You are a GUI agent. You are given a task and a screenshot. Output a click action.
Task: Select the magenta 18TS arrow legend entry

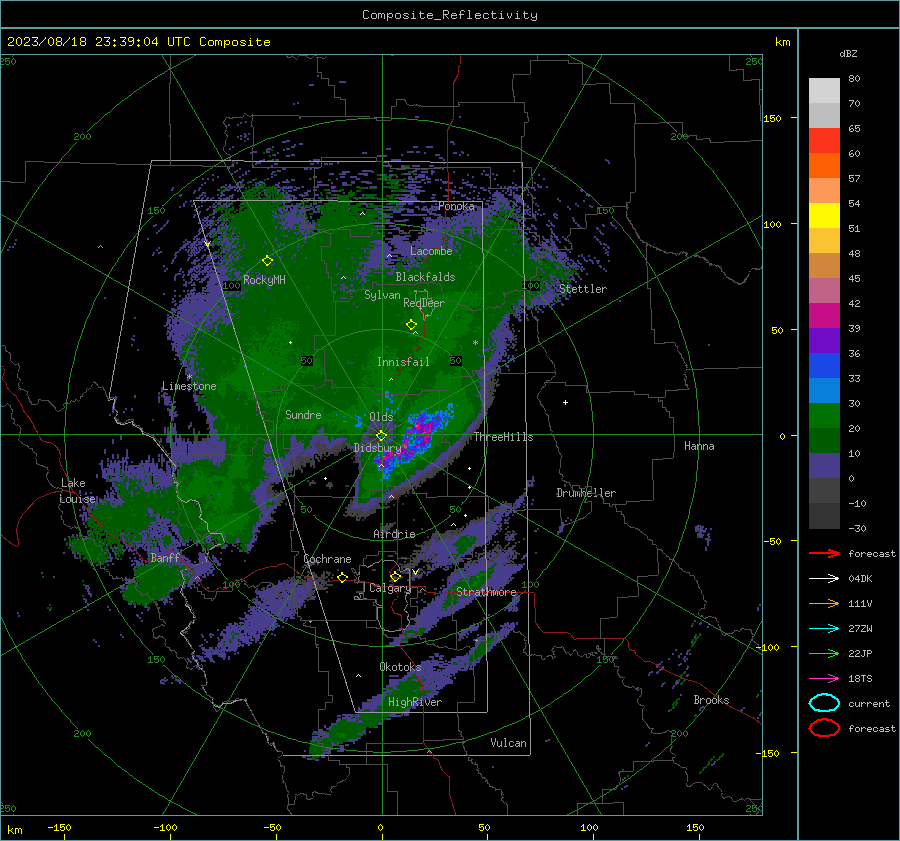point(824,679)
